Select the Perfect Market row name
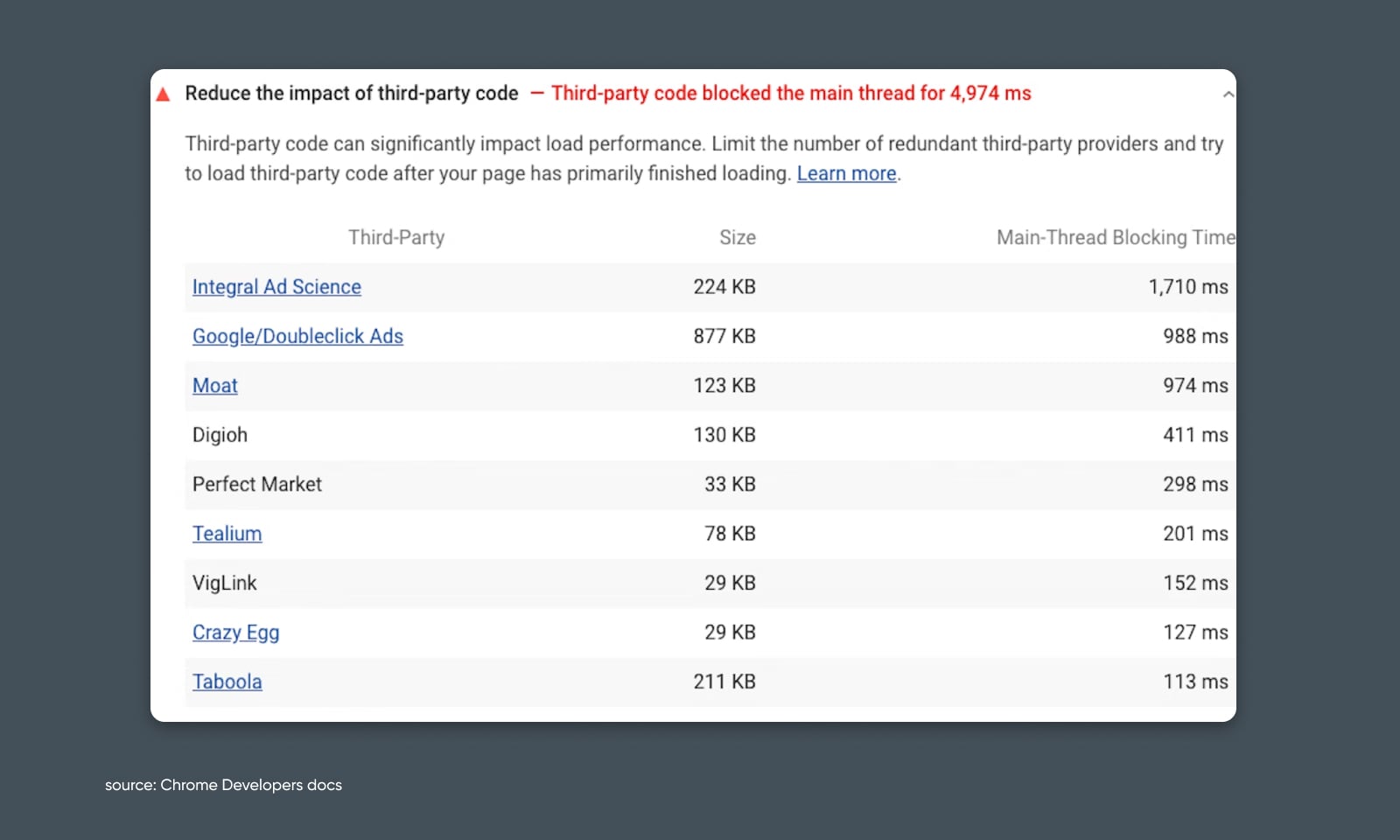 pos(257,485)
